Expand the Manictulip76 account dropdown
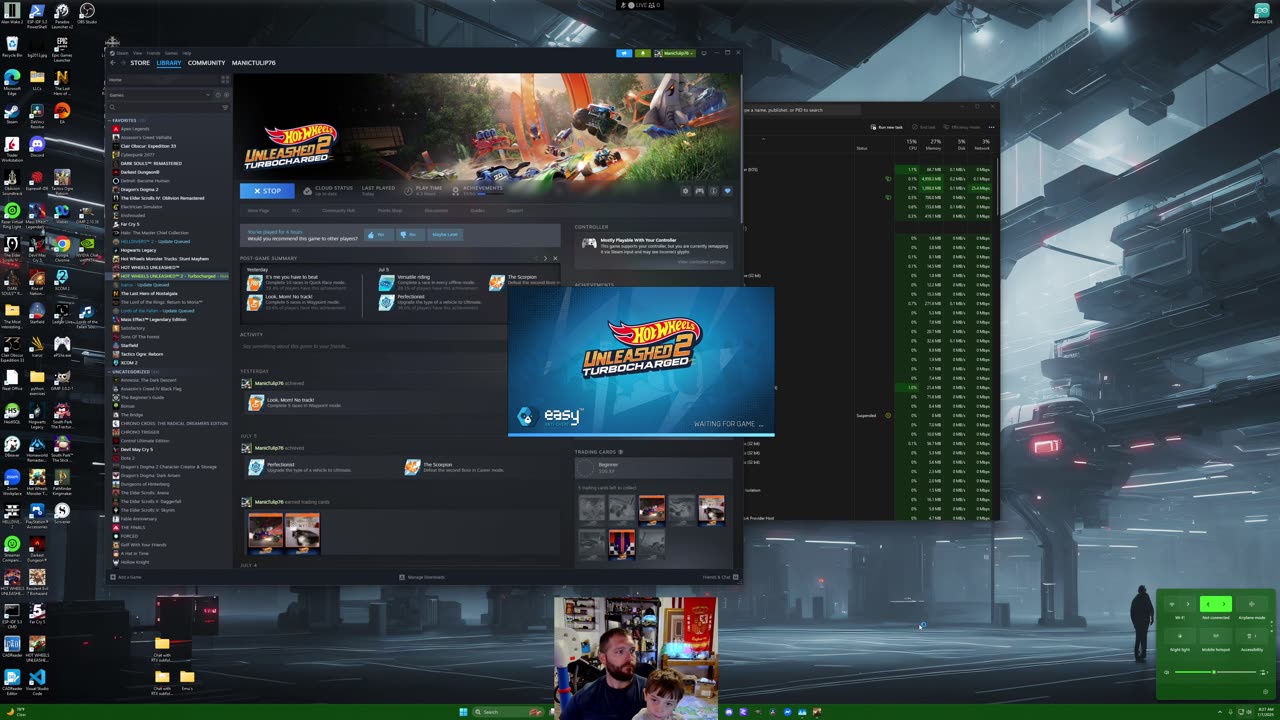Screen dimensions: 1280x720 (675, 53)
